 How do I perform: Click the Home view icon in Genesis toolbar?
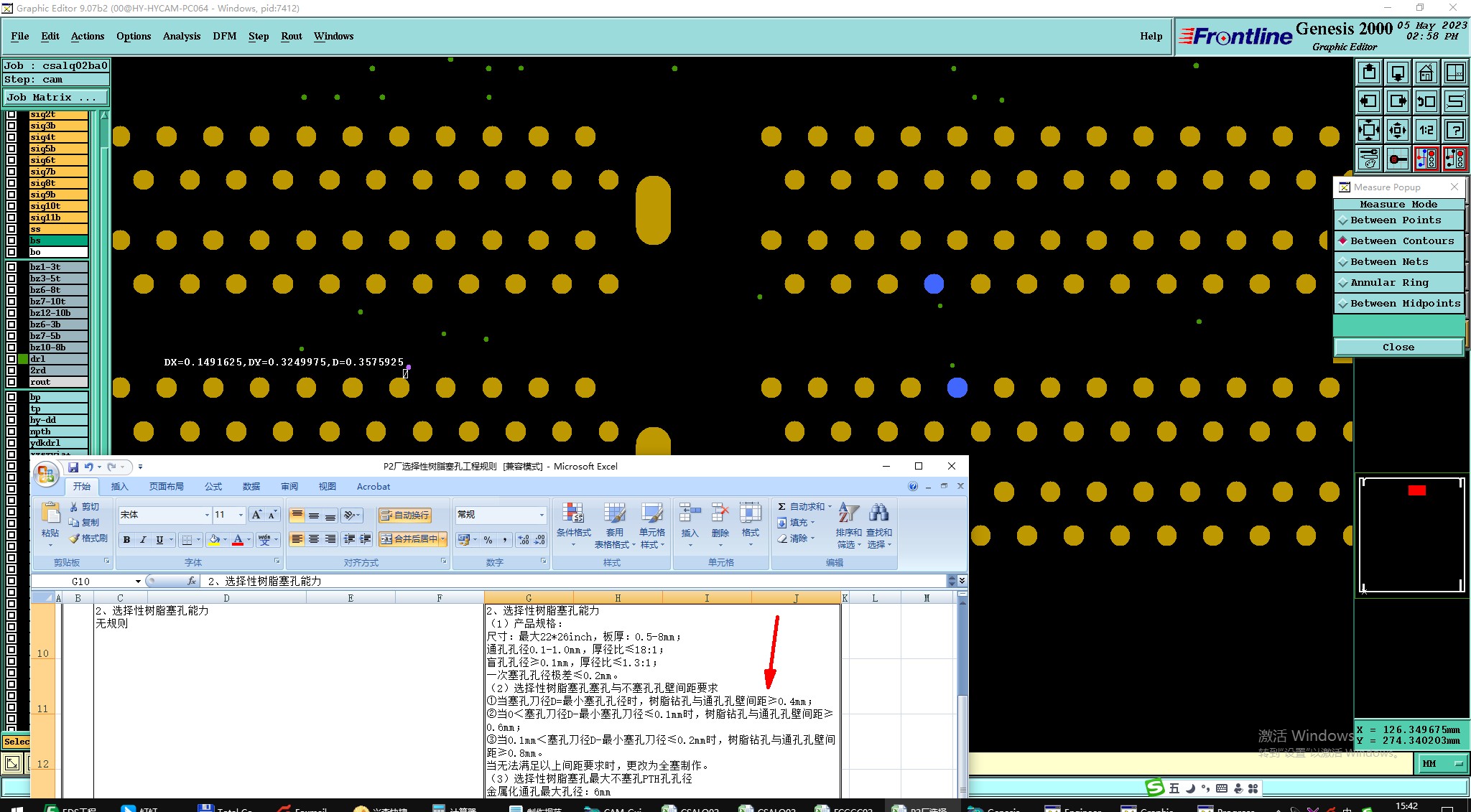[x=1426, y=73]
